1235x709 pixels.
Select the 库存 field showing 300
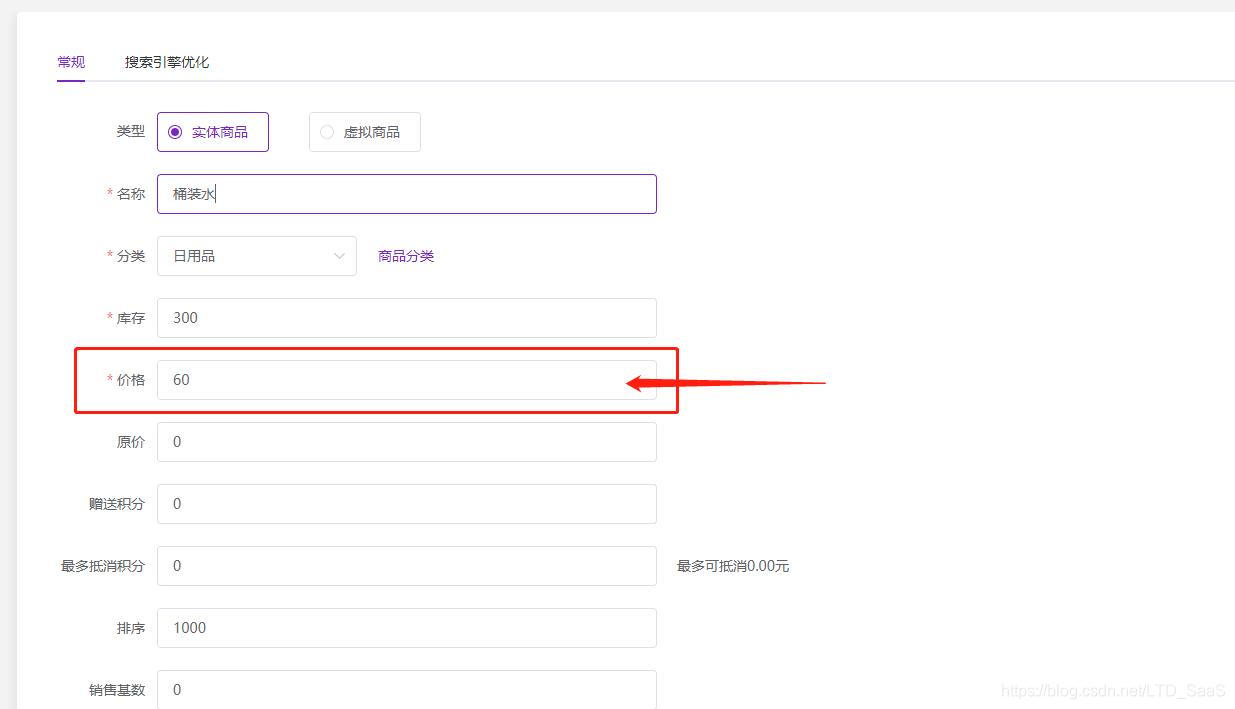point(406,318)
